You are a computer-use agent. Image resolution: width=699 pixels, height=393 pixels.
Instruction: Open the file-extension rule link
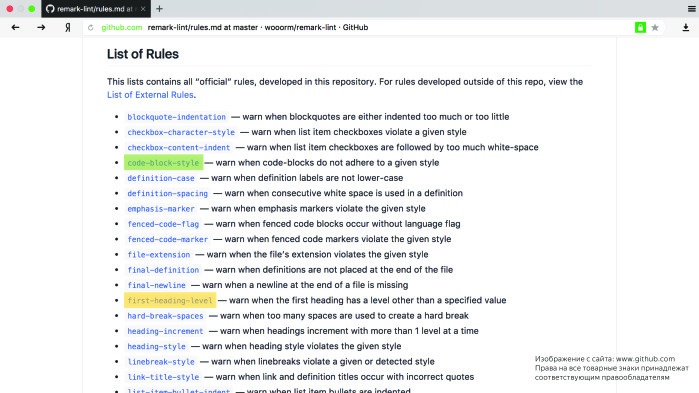[159, 255]
